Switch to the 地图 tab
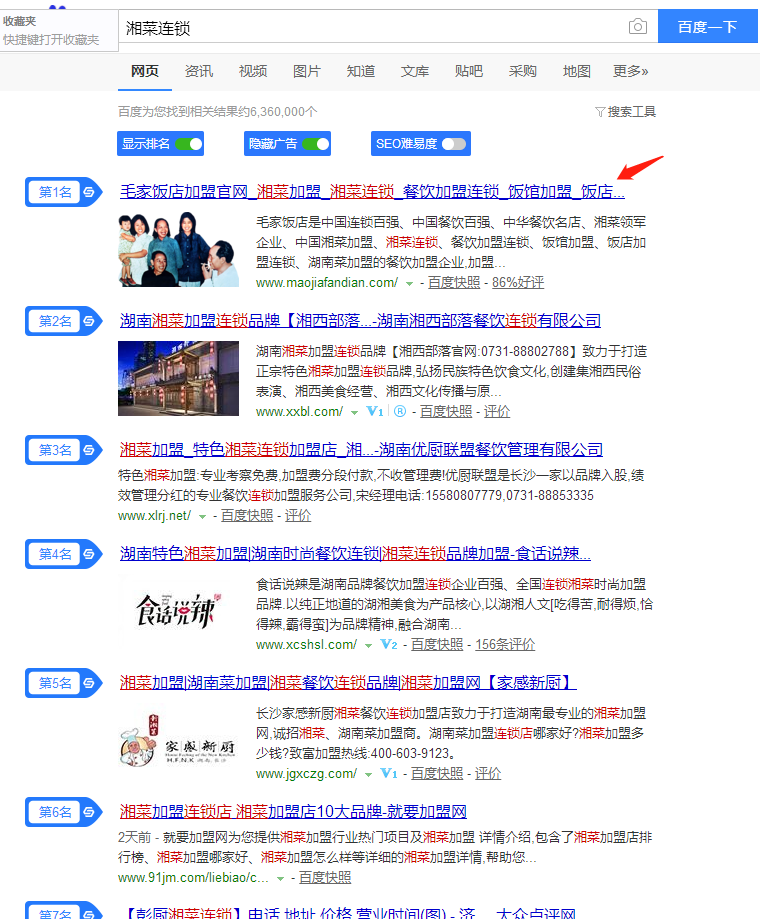The width and height of the screenshot is (760, 919). (577, 71)
